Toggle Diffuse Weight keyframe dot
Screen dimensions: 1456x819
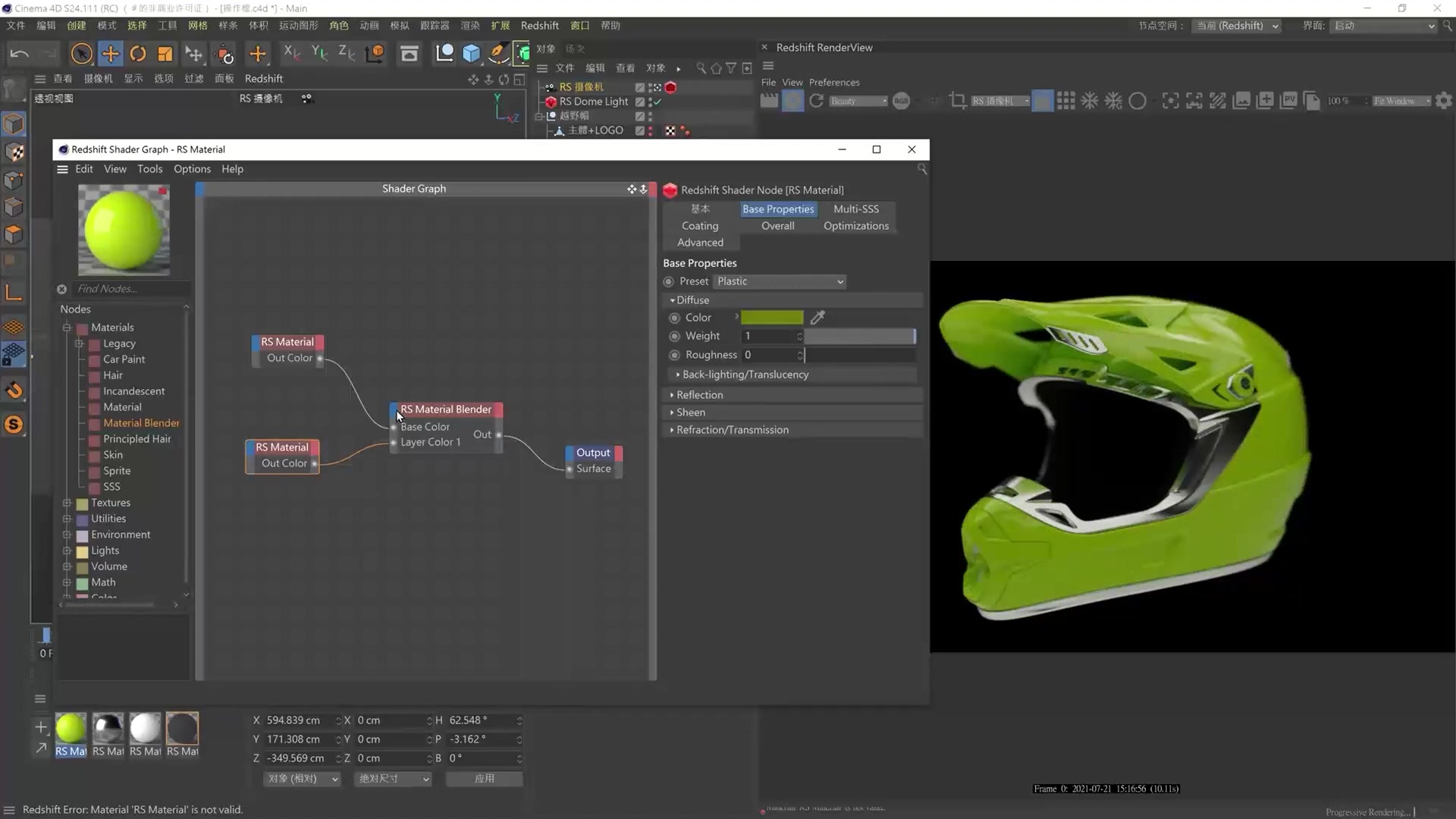tap(674, 336)
